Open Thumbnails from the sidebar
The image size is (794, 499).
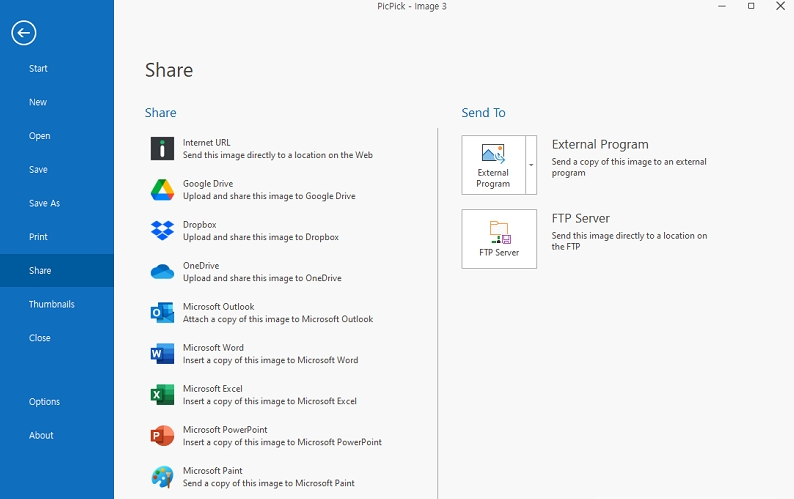pyautogui.click(x=51, y=304)
